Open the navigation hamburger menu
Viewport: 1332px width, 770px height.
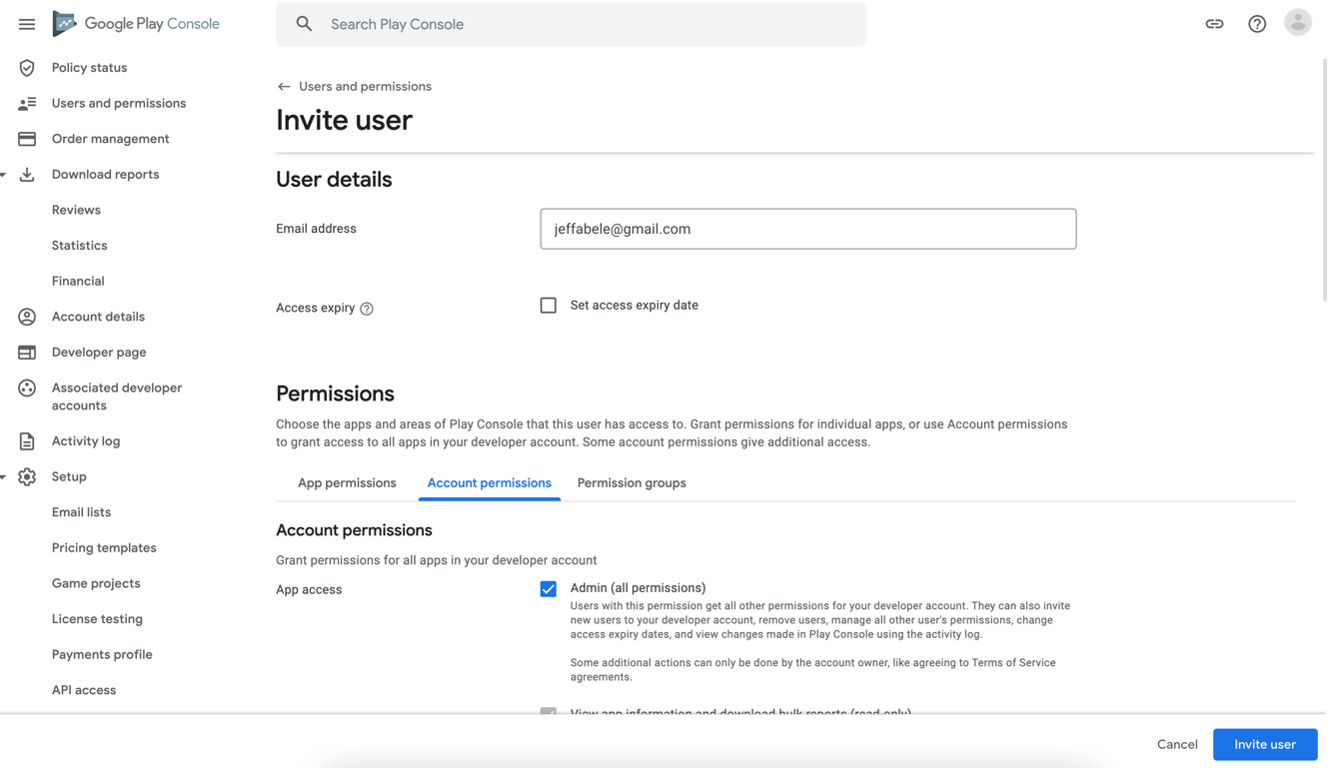(26, 23)
